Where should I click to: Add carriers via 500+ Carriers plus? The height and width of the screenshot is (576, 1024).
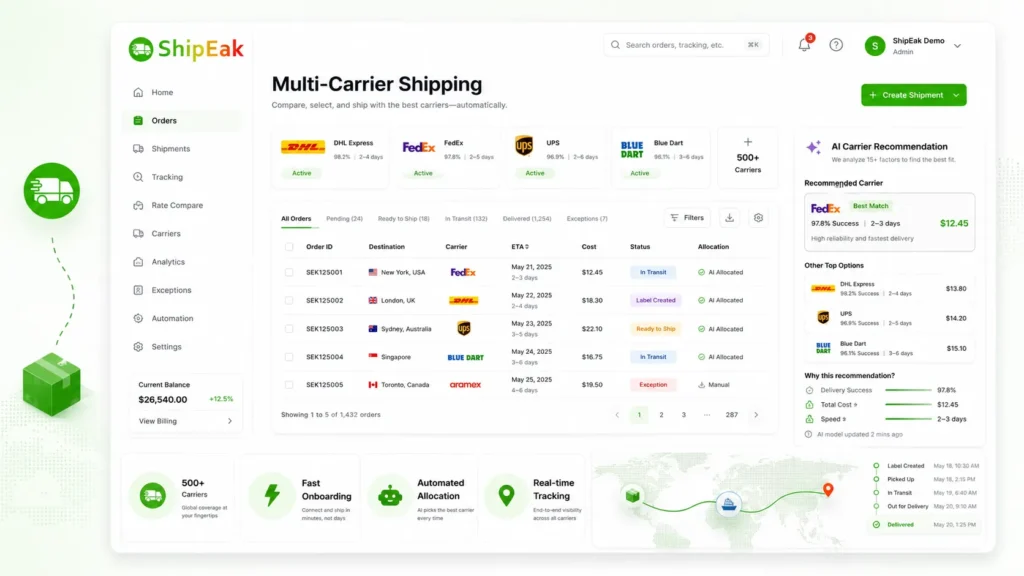tap(748, 142)
